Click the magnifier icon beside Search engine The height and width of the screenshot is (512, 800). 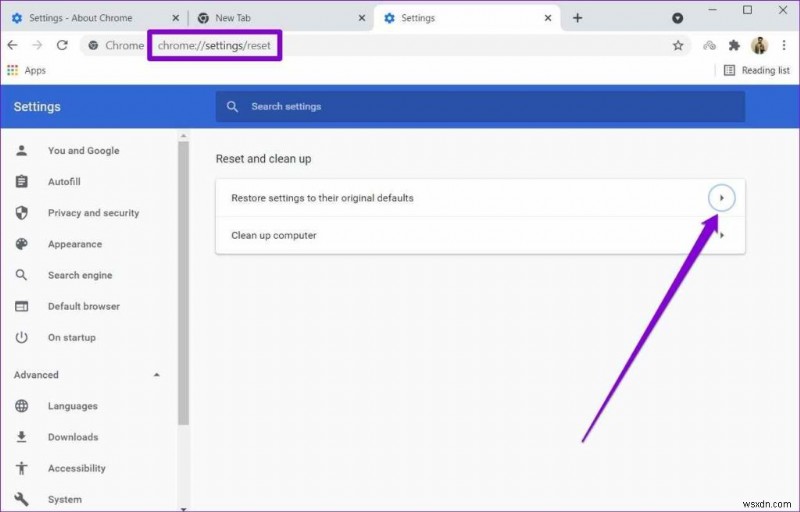pyautogui.click(x=21, y=275)
